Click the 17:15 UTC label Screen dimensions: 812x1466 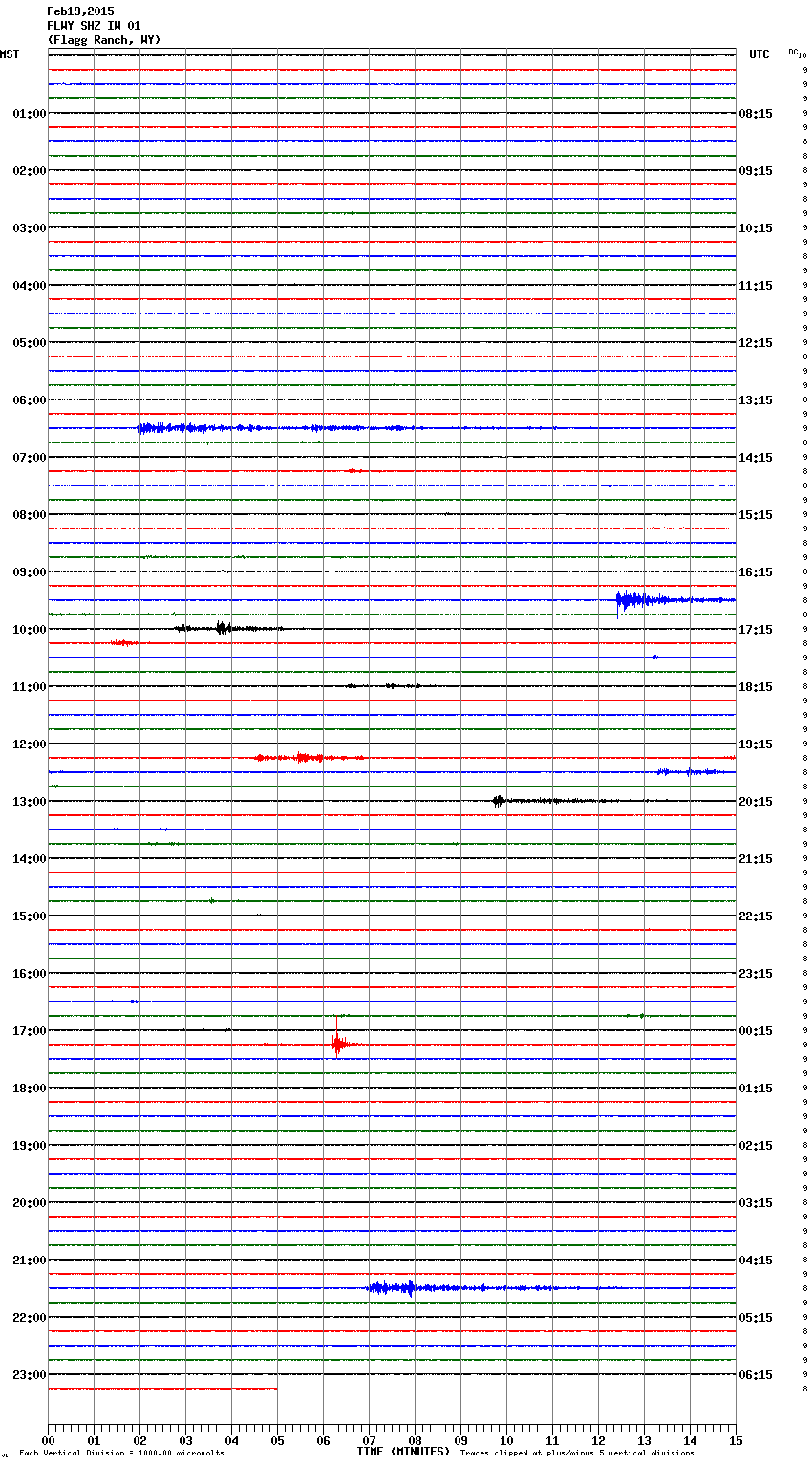click(756, 630)
